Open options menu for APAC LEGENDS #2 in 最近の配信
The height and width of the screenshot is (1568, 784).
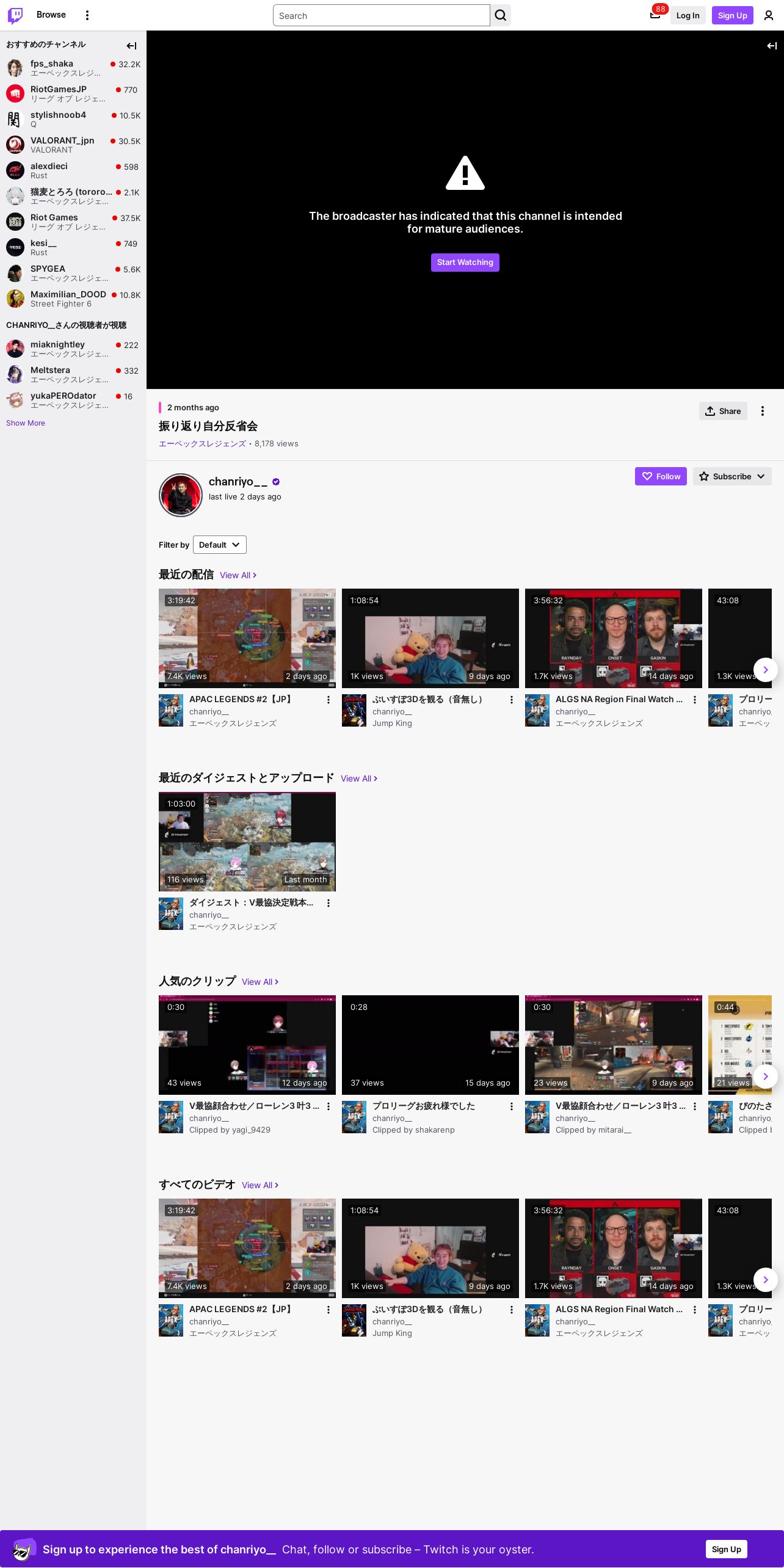(x=328, y=700)
